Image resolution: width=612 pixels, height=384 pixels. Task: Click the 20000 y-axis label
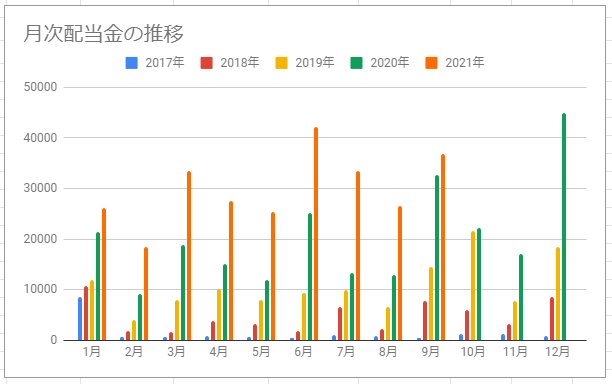[x=41, y=239]
